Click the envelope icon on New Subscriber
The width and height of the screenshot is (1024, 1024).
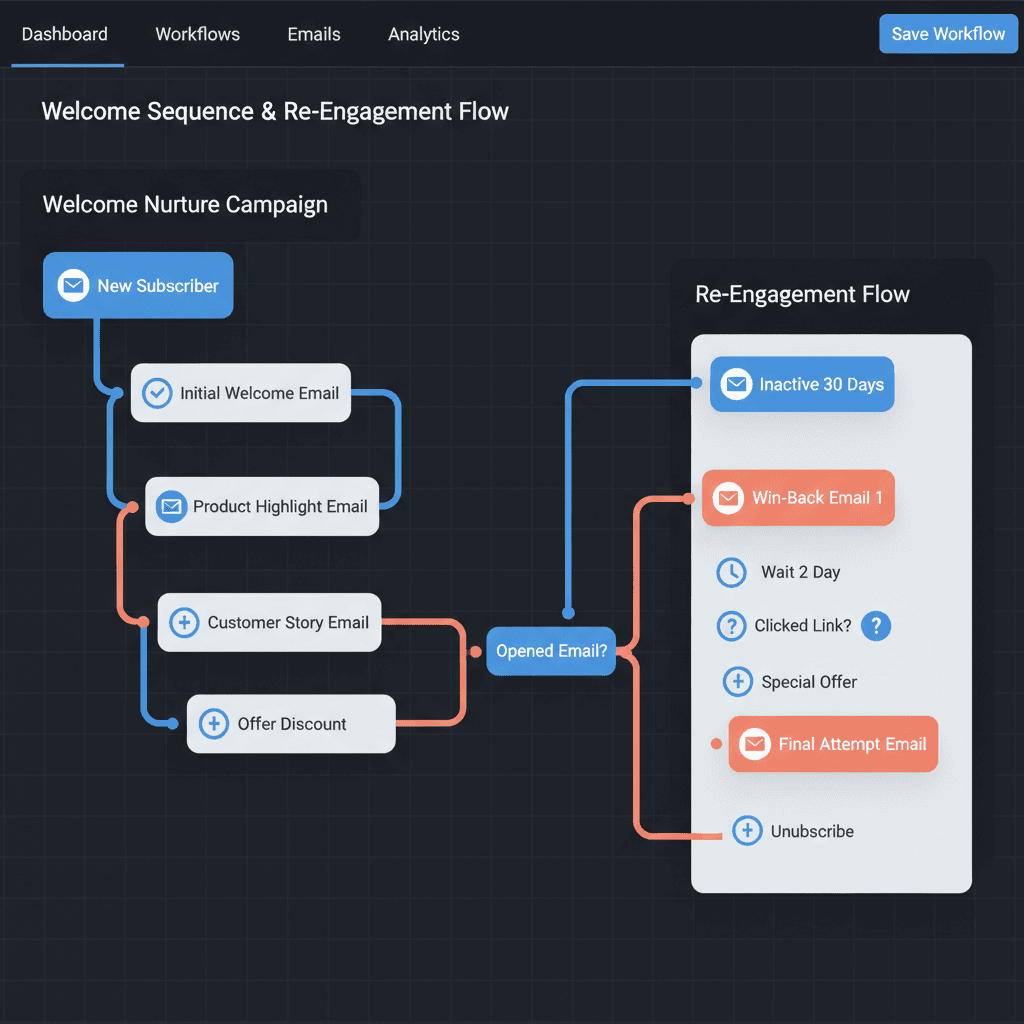[x=72, y=285]
